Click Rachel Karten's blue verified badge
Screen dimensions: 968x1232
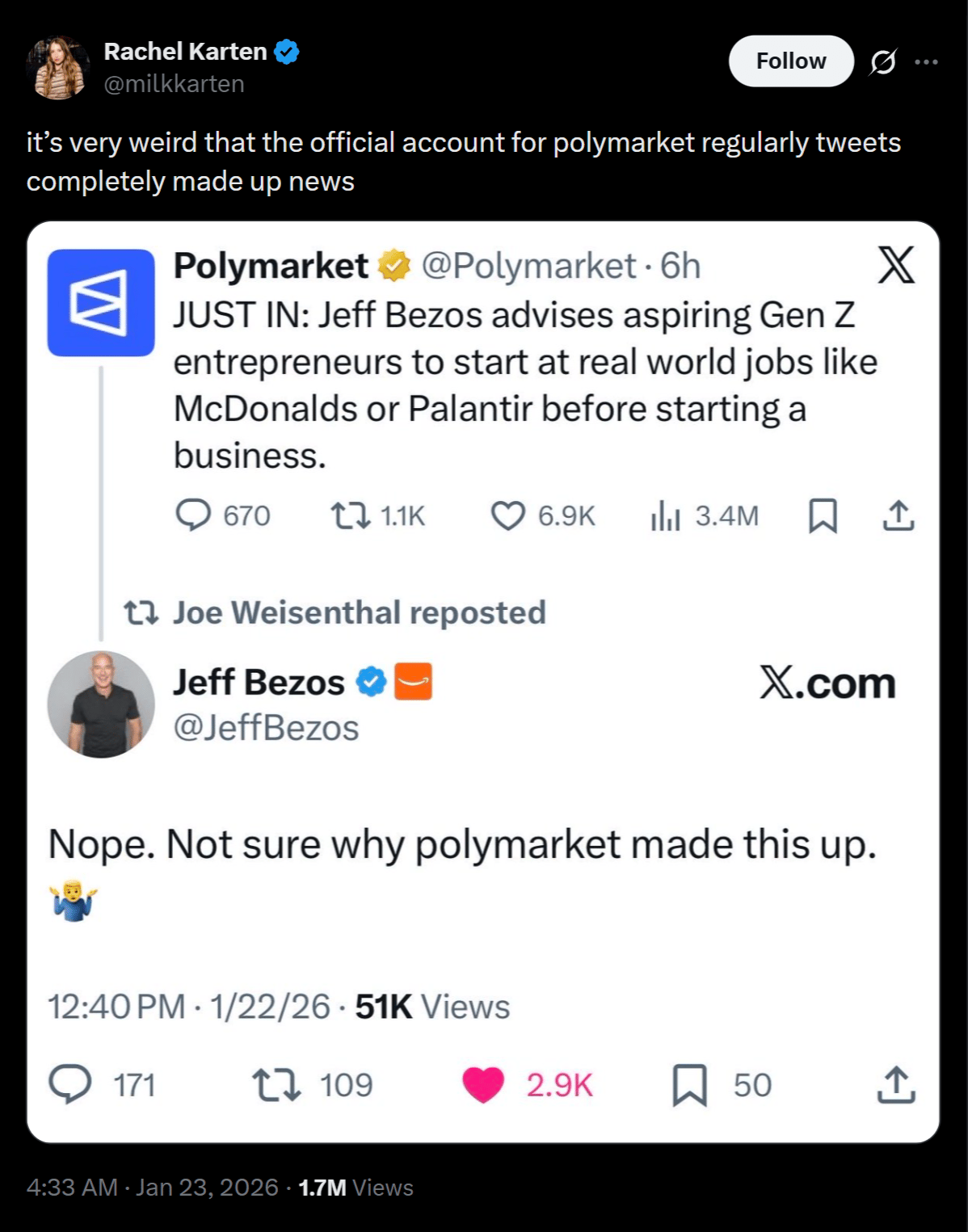click(287, 52)
